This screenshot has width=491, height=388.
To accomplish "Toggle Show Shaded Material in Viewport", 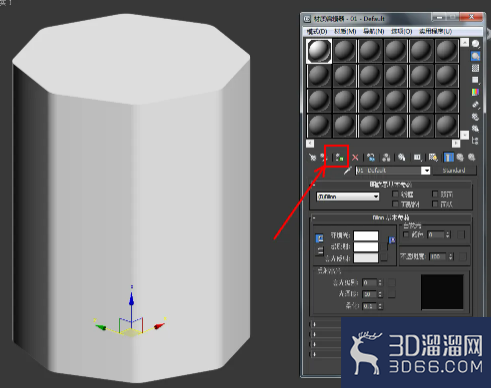I will pos(433,157).
